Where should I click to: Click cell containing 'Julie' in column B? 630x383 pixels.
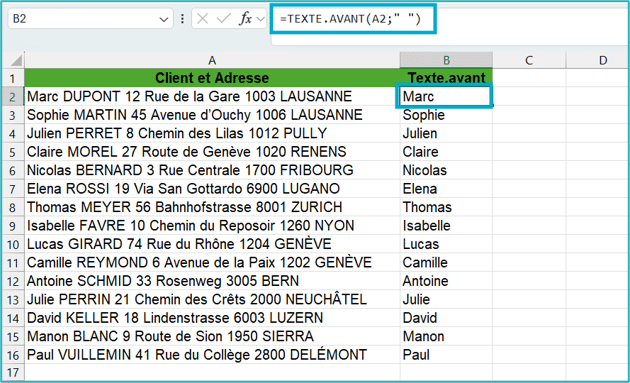point(446,300)
